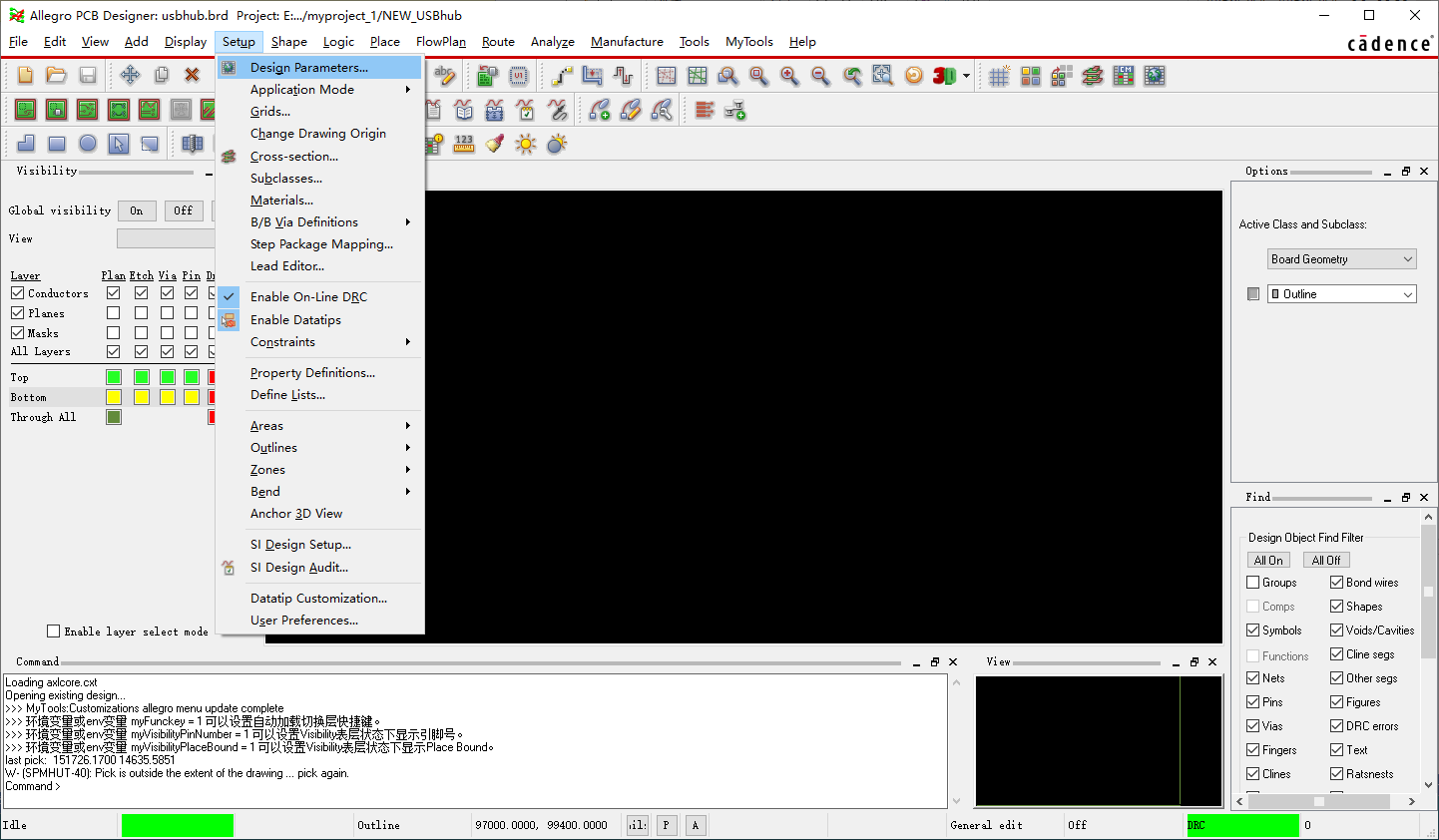Expand the Areas submenu
This screenshot has height=840, width=1439.
pyautogui.click(x=320, y=426)
